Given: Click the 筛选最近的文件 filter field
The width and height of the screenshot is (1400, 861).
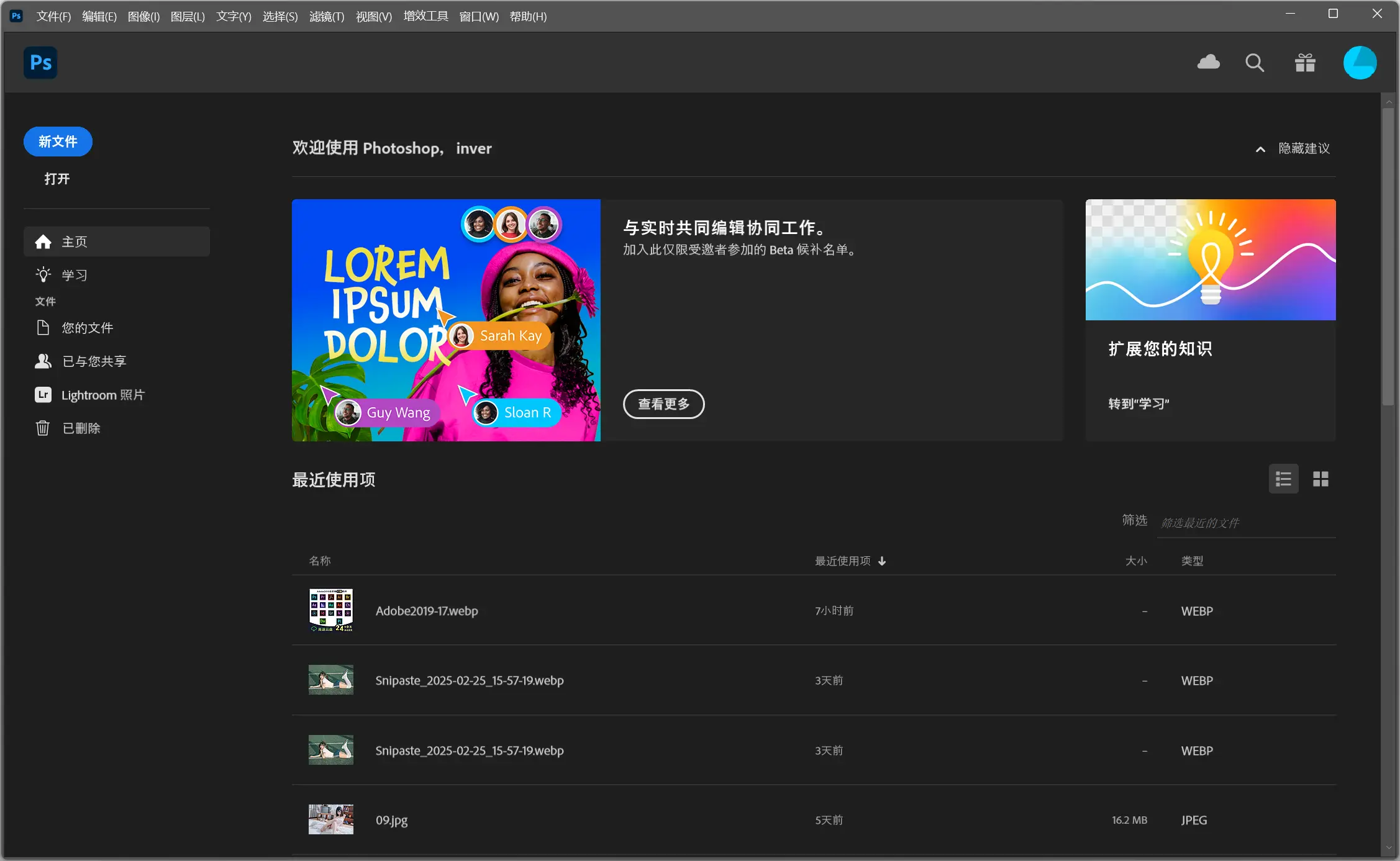Looking at the screenshot, I should click(1245, 523).
